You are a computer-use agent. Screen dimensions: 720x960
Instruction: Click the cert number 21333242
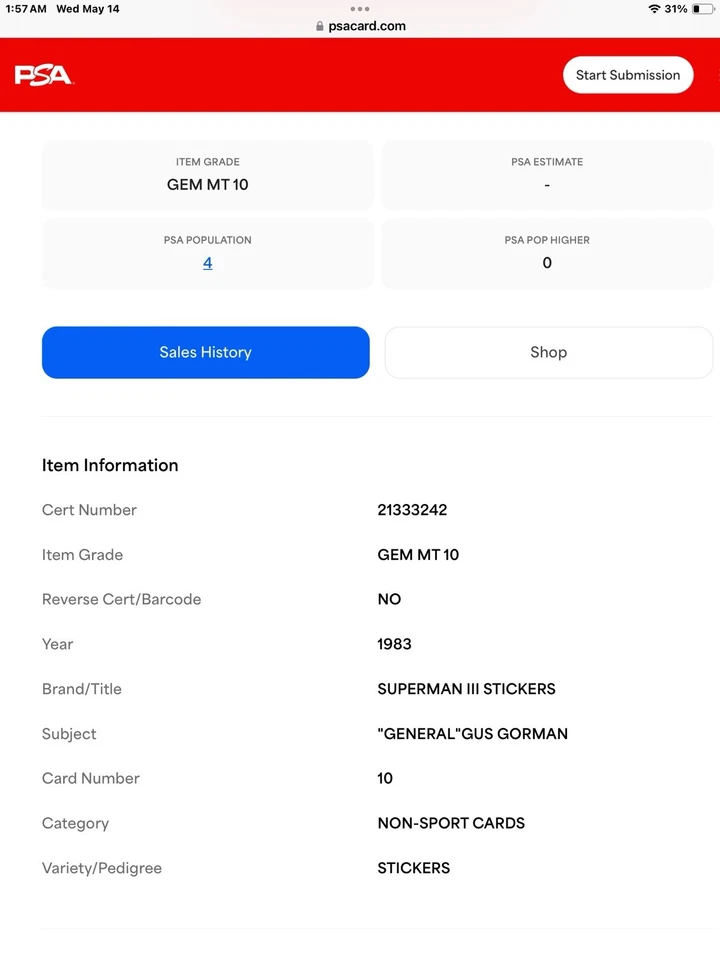(412, 510)
